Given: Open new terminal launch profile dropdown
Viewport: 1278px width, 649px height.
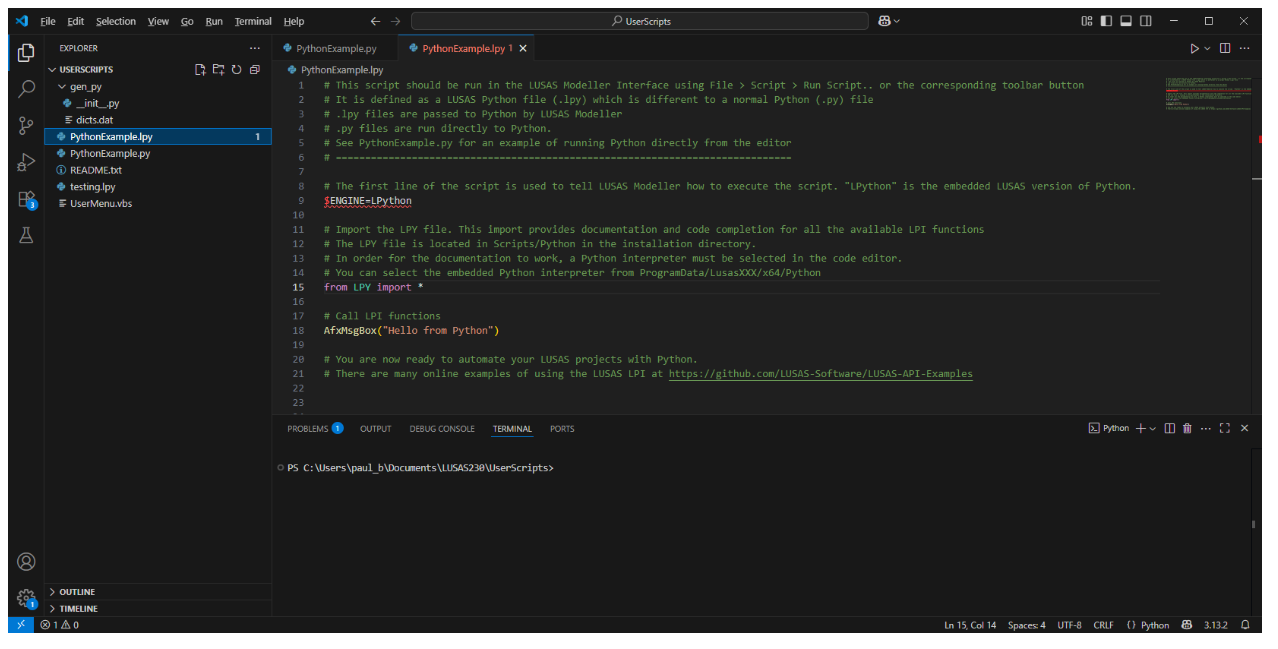Looking at the screenshot, I should click(1153, 428).
